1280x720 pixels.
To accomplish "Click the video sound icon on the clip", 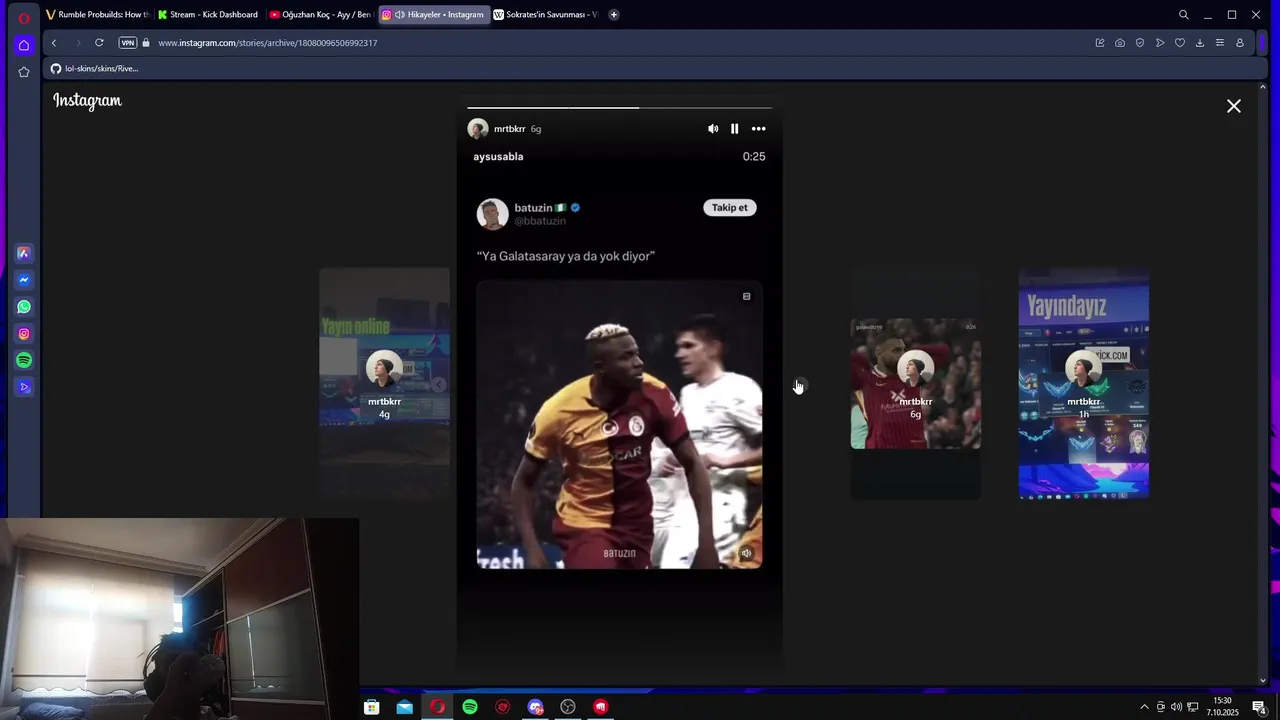I will pyautogui.click(x=746, y=553).
